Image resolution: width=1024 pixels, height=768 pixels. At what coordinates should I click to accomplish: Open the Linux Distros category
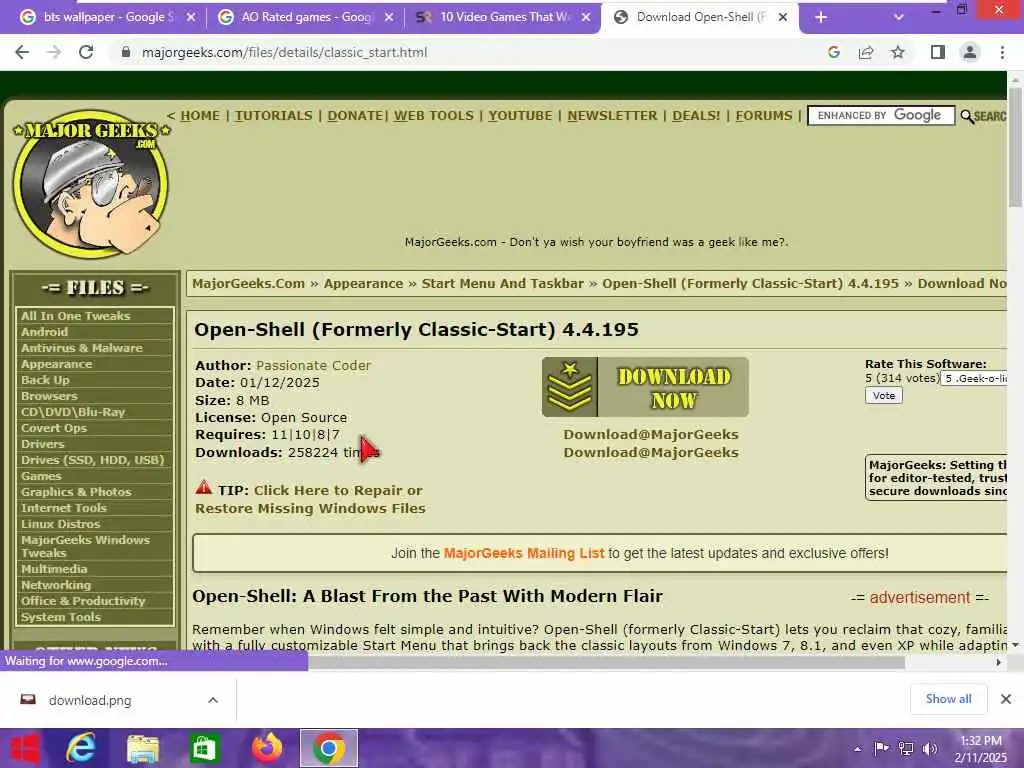point(61,524)
